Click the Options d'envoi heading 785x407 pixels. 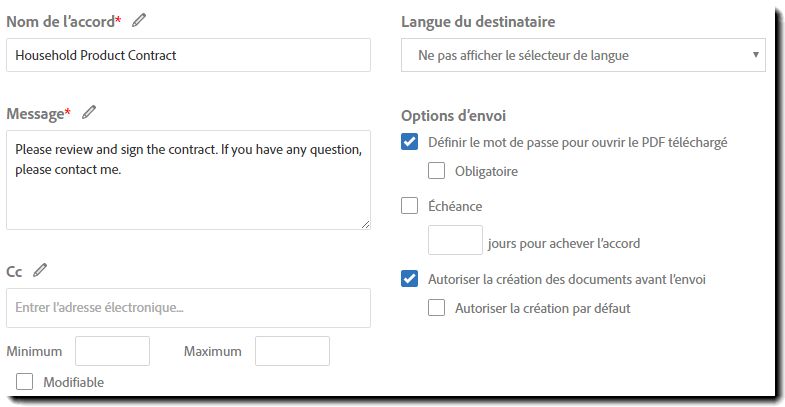[453, 116]
